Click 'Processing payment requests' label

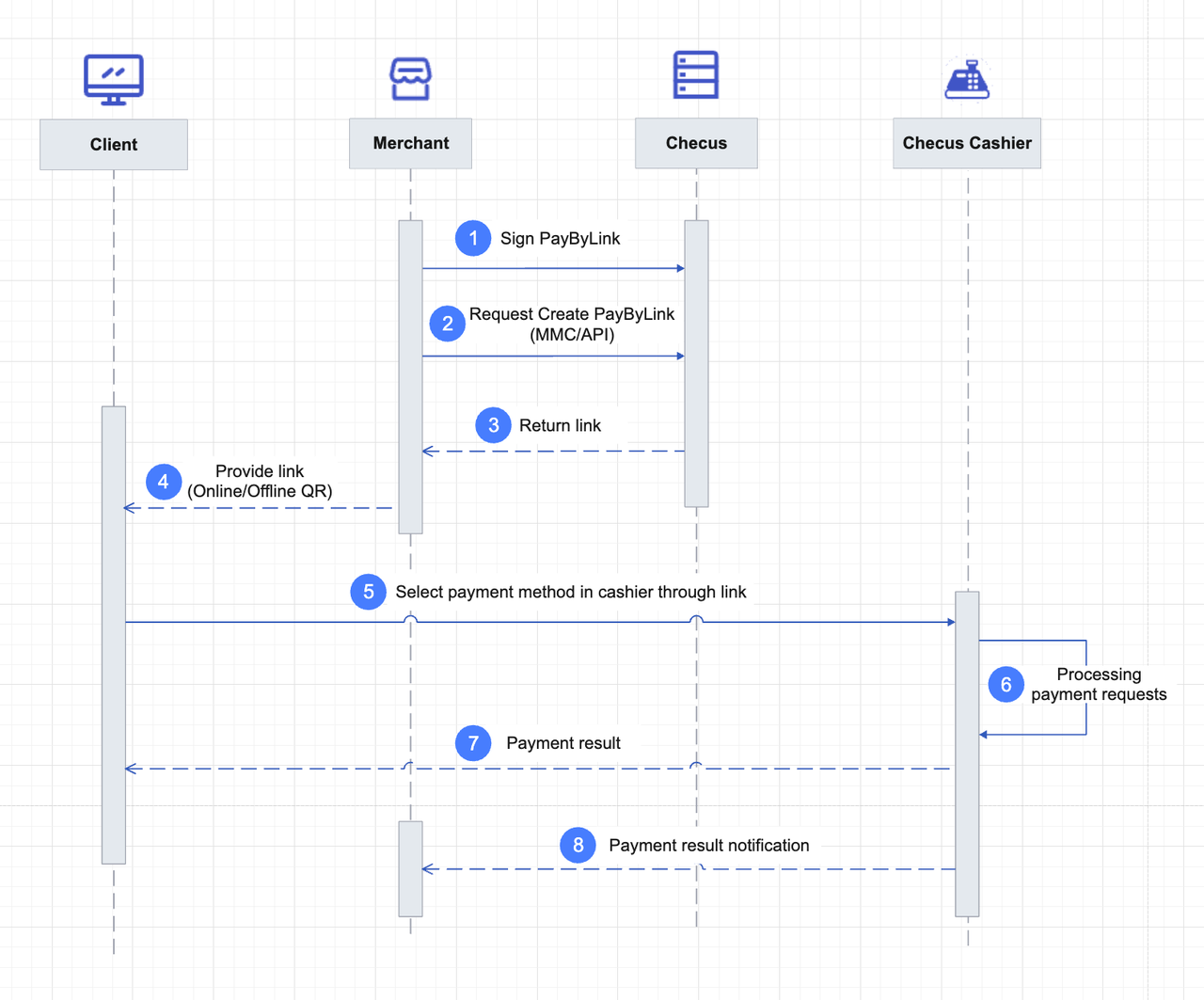(1098, 685)
